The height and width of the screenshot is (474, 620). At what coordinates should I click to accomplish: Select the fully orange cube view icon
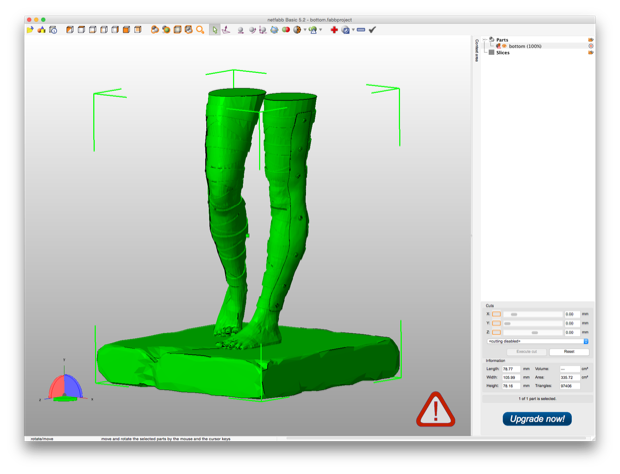point(126,30)
